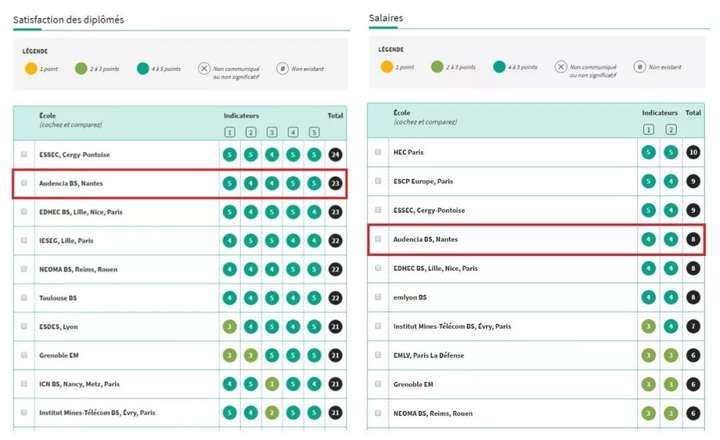Click 'Indicateurs' header in Salaires table
The width and height of the screenshot is (720, 440).
(660, 113)
